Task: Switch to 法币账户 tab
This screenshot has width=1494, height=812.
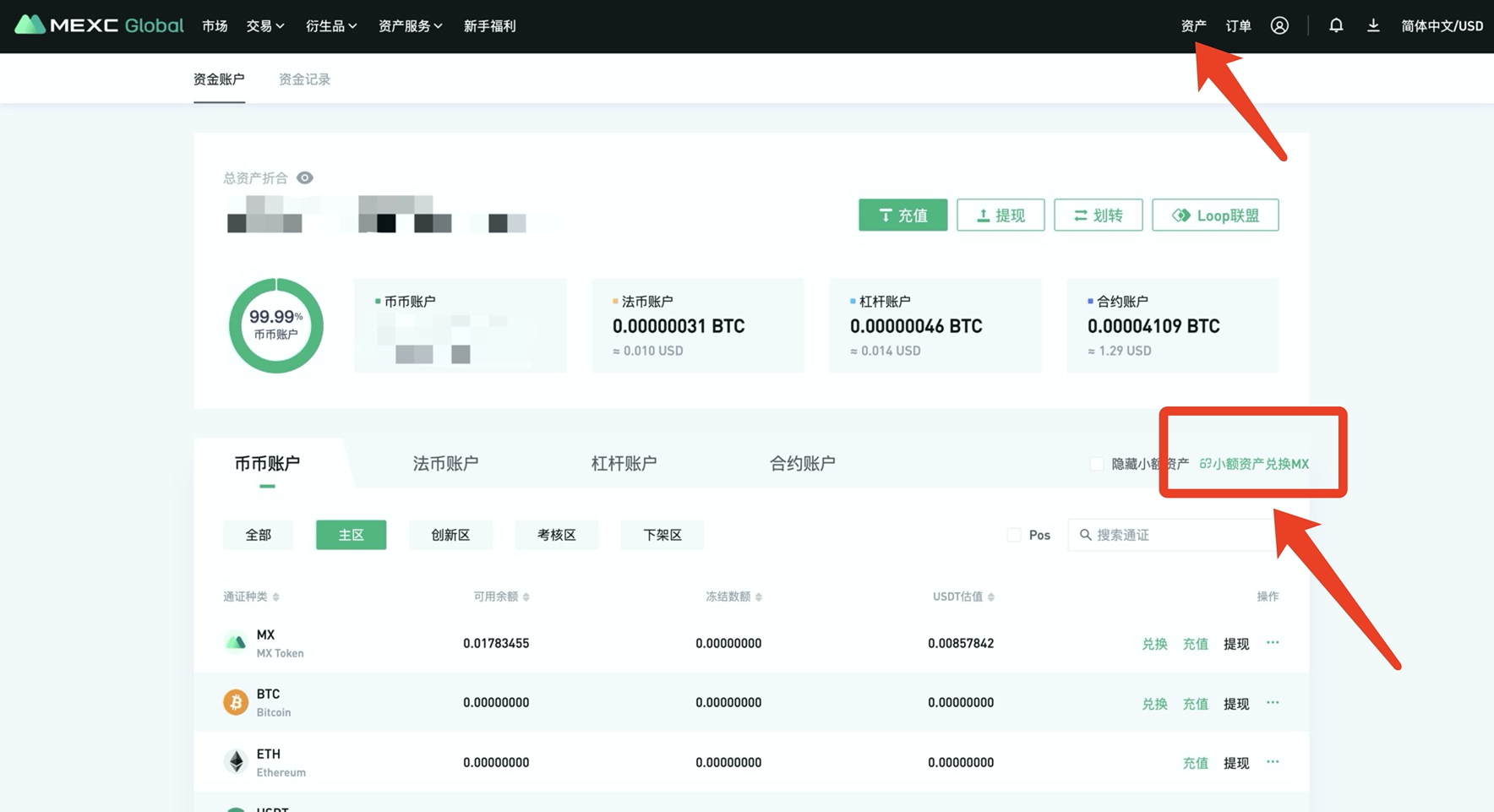Action: click(445, 463)
